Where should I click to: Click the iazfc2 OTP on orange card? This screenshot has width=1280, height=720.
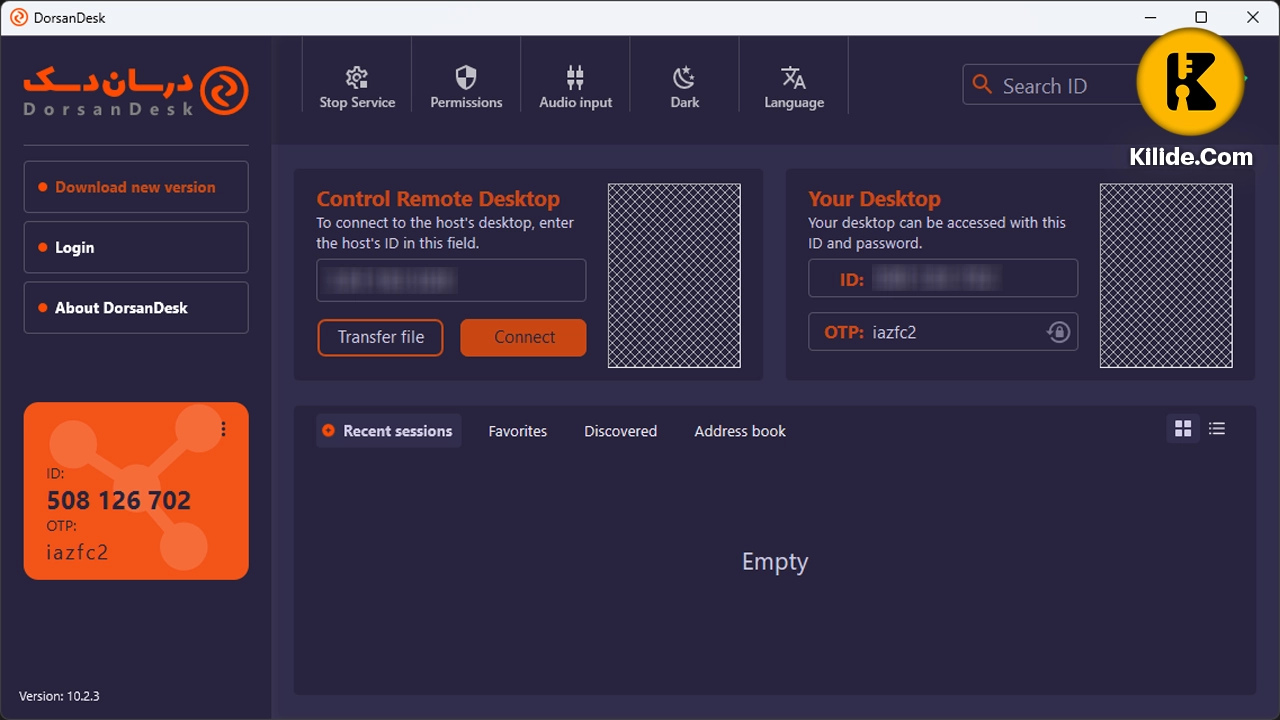click(x=77, y=552)
